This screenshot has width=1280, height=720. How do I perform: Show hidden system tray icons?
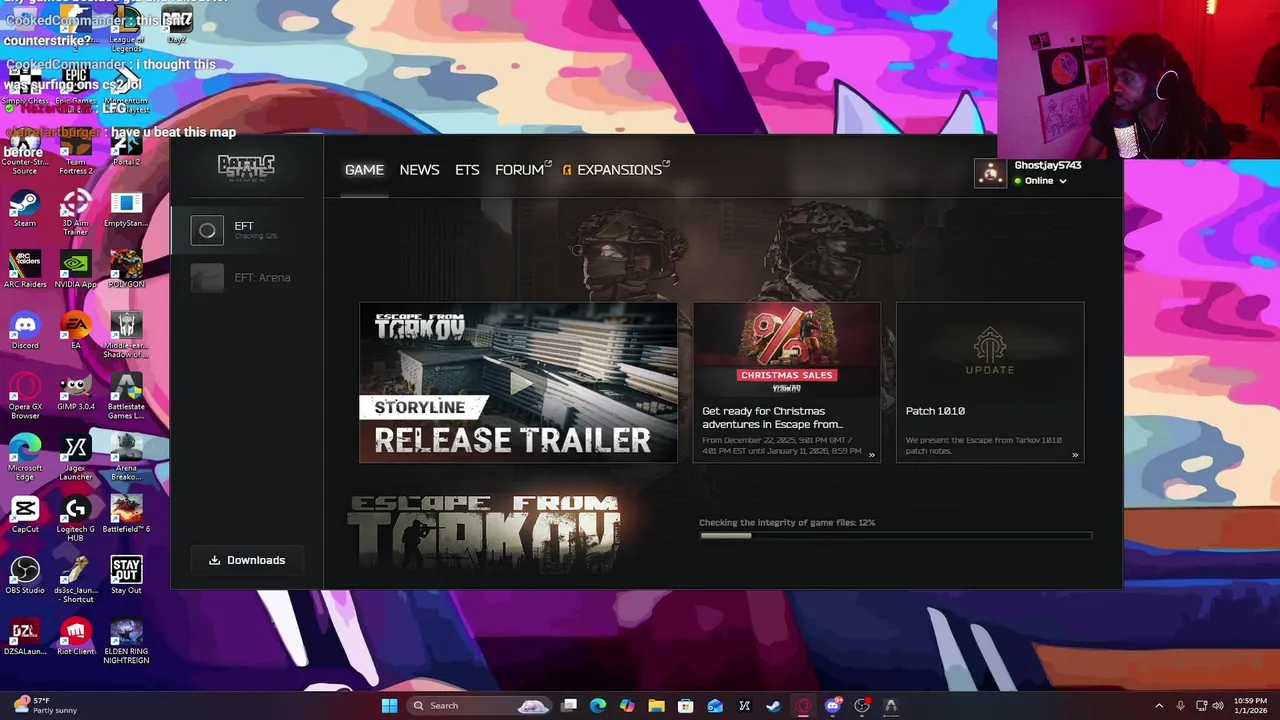[1159, 705]
